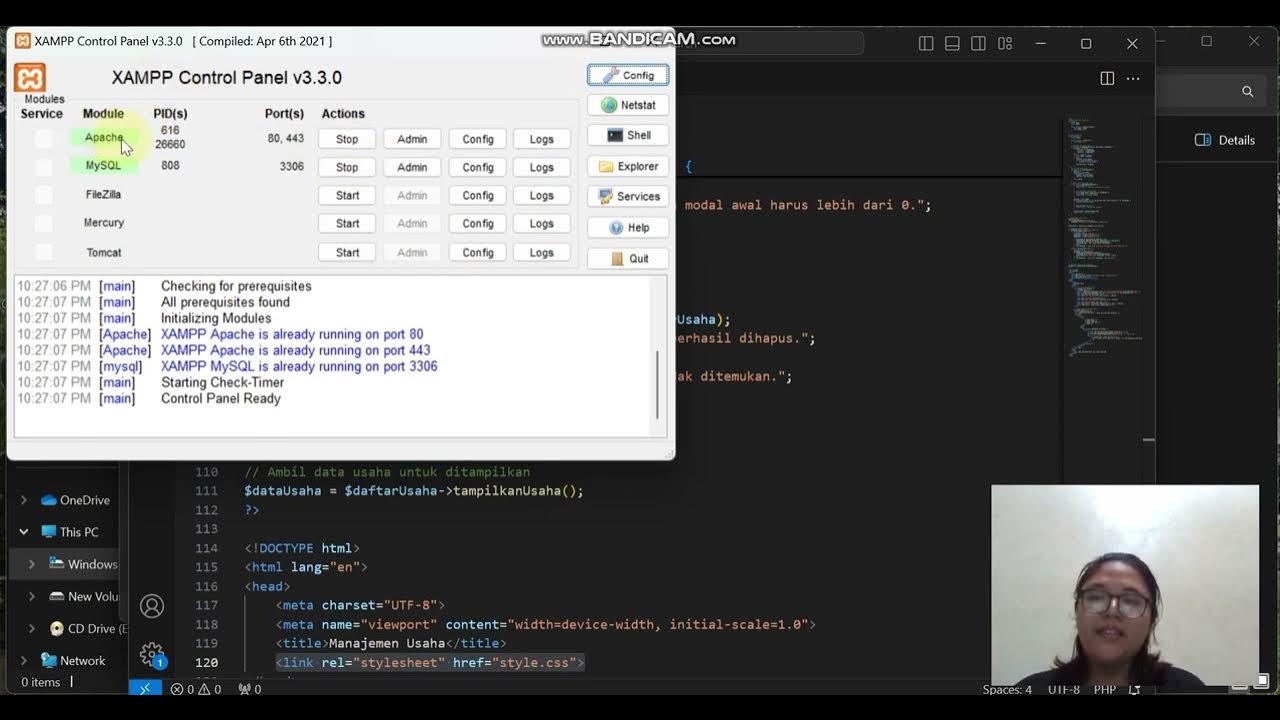Click the Apache module label

pos(104,138)
